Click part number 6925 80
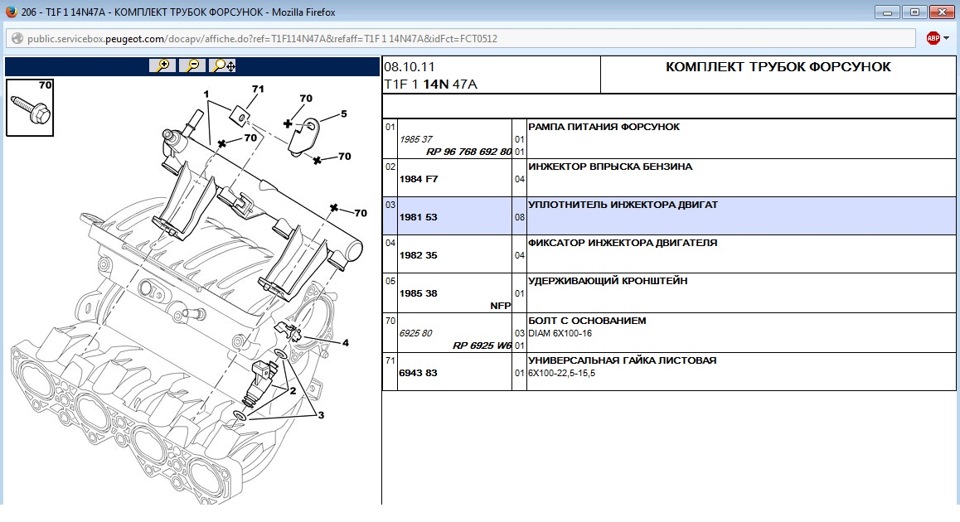The width and height of the screenshot is (960, 522). click(x=416, y=334)
